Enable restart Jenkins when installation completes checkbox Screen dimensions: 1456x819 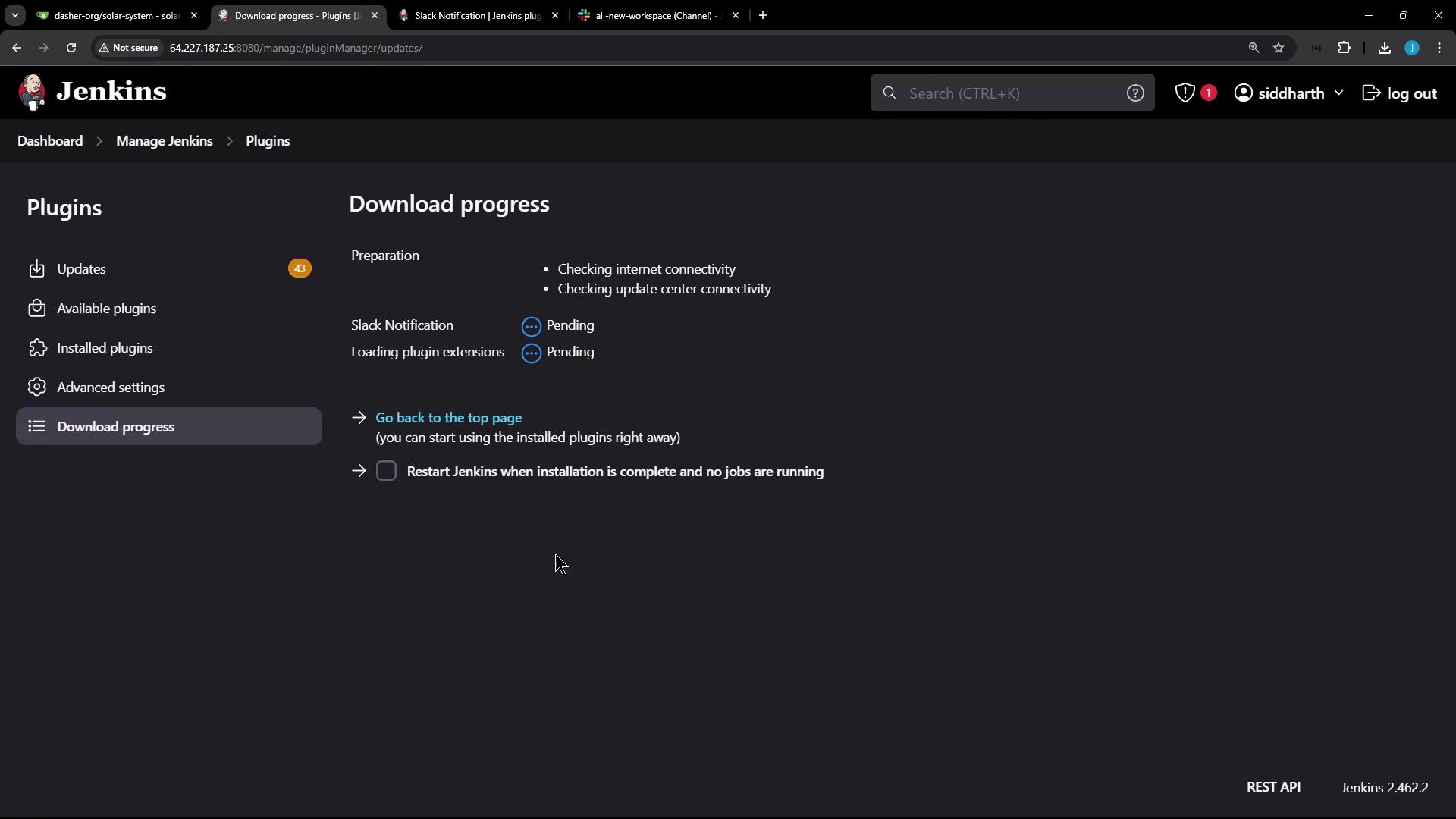click(x=386, y=471)
